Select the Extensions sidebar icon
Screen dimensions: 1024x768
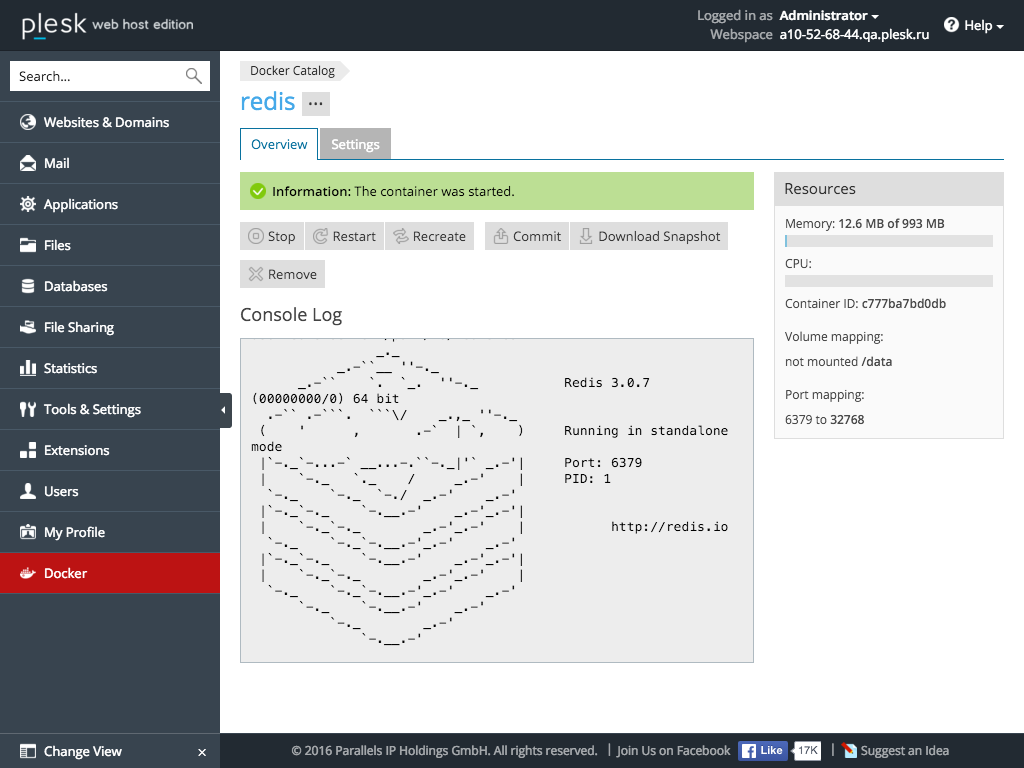(27, 450)
